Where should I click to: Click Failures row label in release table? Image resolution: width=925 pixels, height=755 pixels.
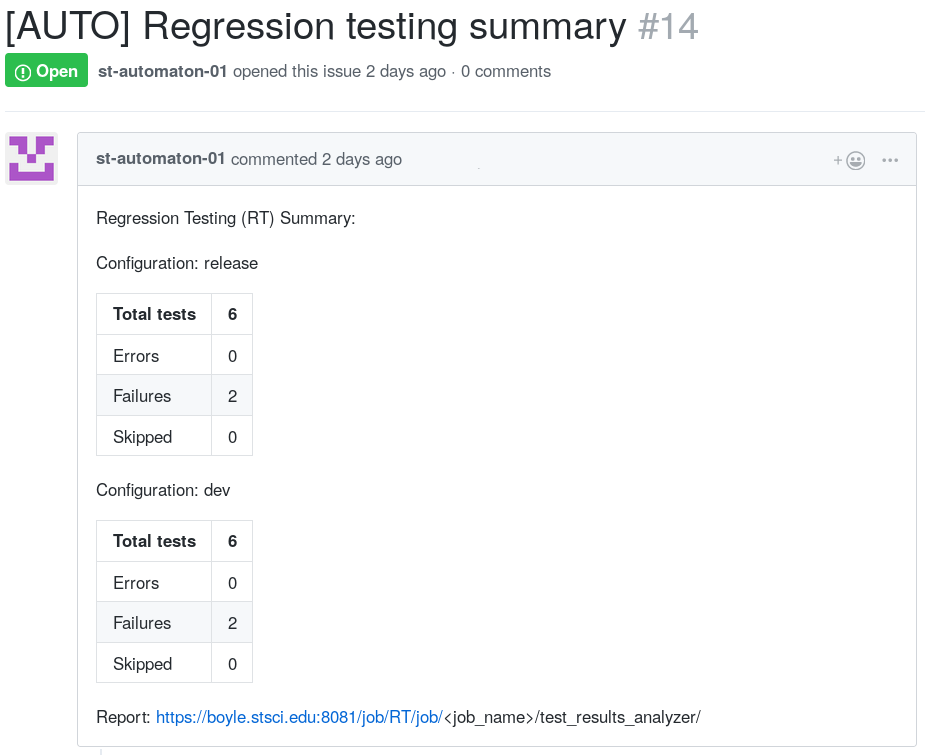coord(142,396)
